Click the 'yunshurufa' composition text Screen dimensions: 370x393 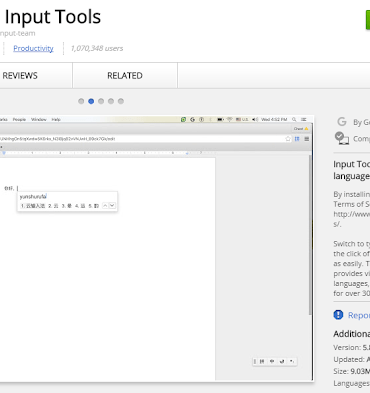tap(33, 197)
